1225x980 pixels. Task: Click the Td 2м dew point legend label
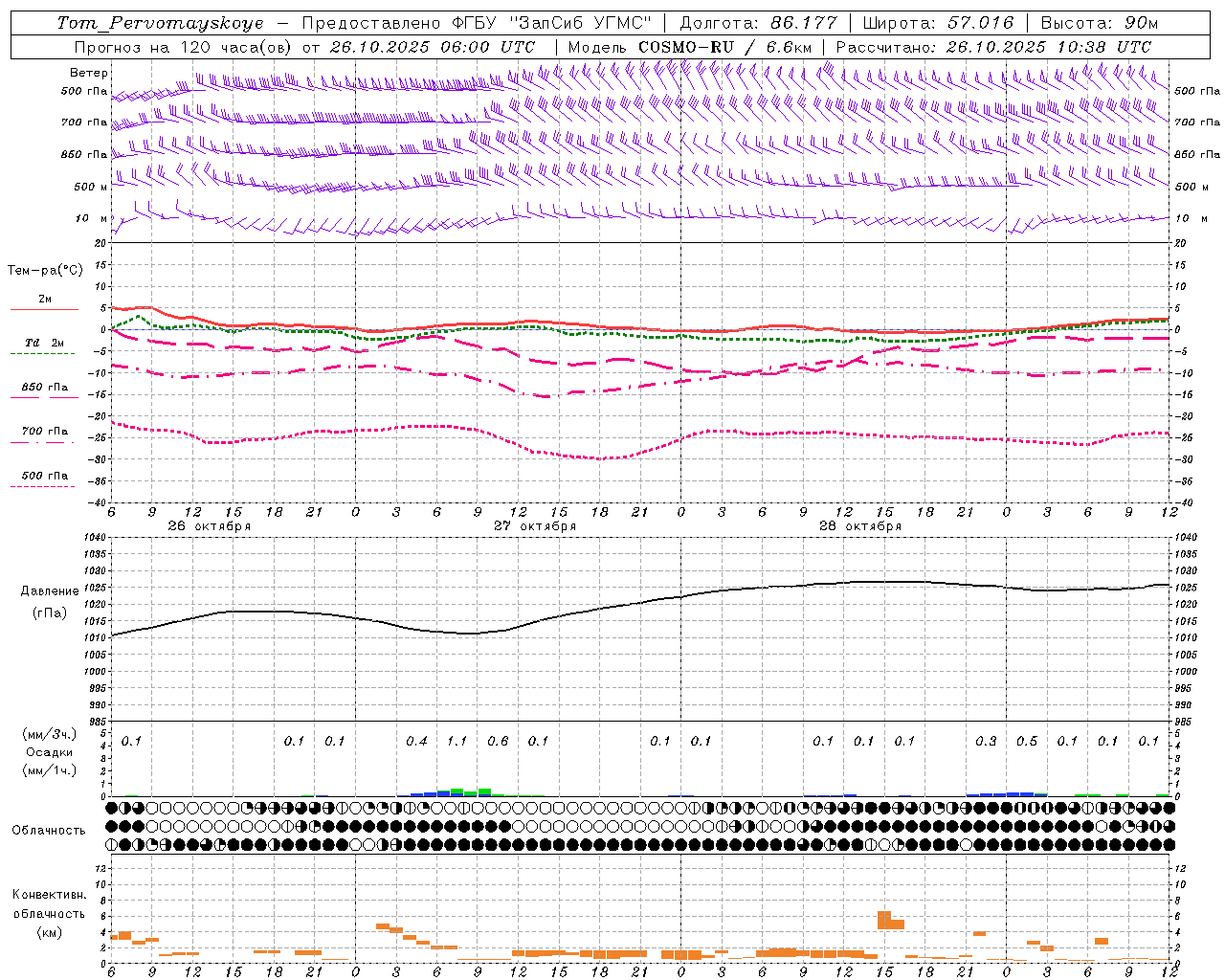[x=44, y=343]
